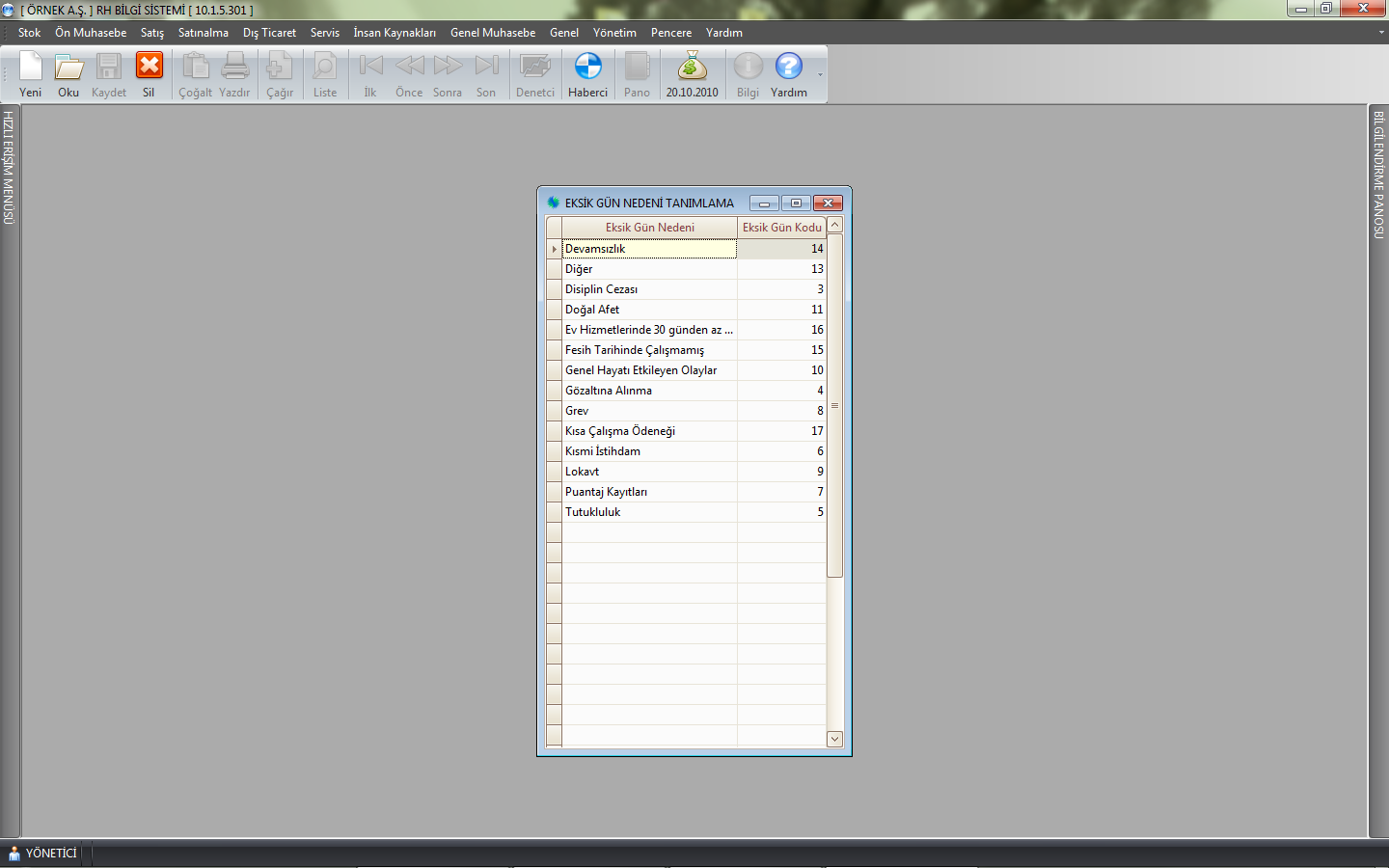This screenshot has width=1389, height=868.
Task: Click the Eksik Gün Kodu column header
Action: [781, 228]
